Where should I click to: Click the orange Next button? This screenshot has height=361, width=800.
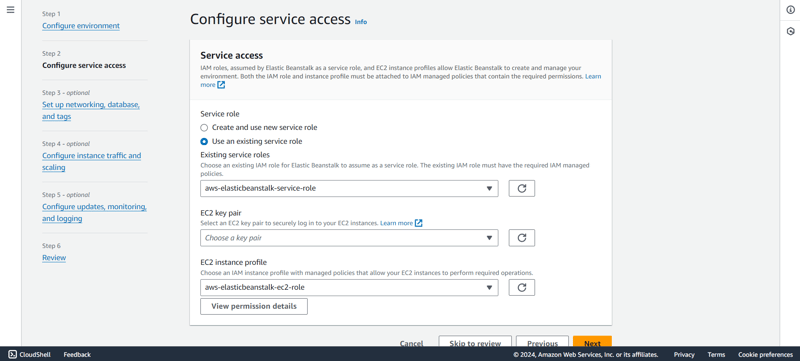click(x=592, y=342)
